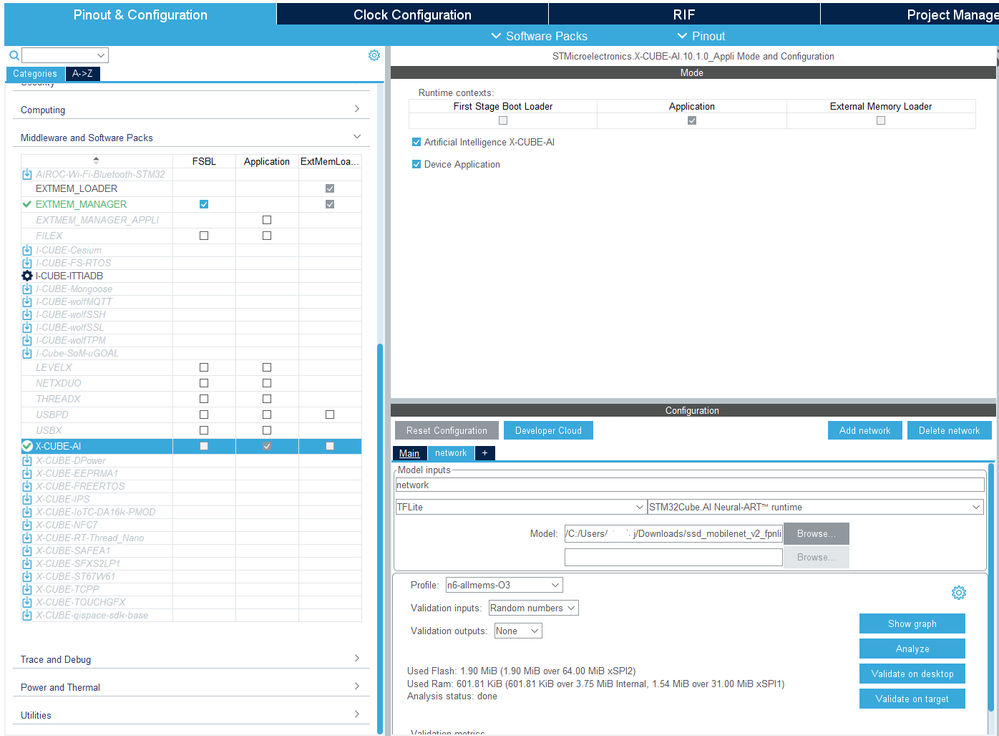Click download icon next to I-CUBE-wolfTPM

27,340
